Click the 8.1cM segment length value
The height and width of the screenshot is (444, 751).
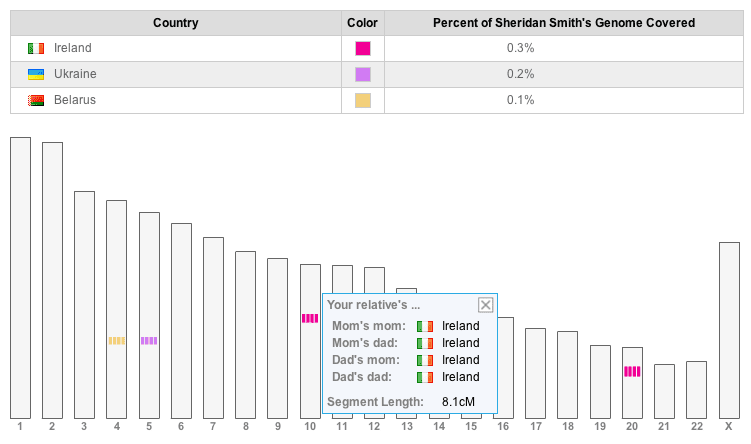[x=458, y=402]
